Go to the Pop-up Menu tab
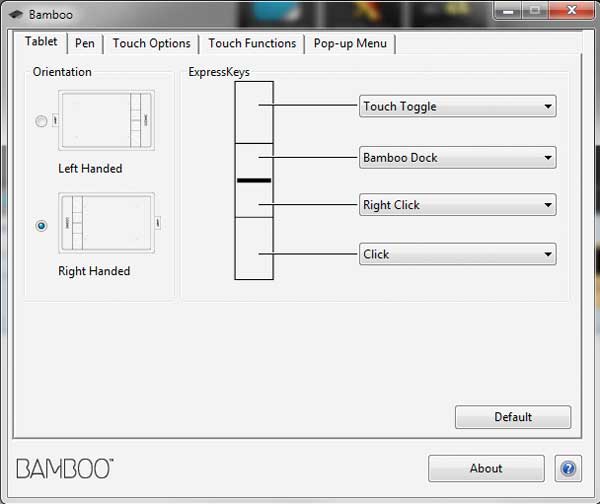The width and height of the screenshot is (600, 504). pos(350,43)
